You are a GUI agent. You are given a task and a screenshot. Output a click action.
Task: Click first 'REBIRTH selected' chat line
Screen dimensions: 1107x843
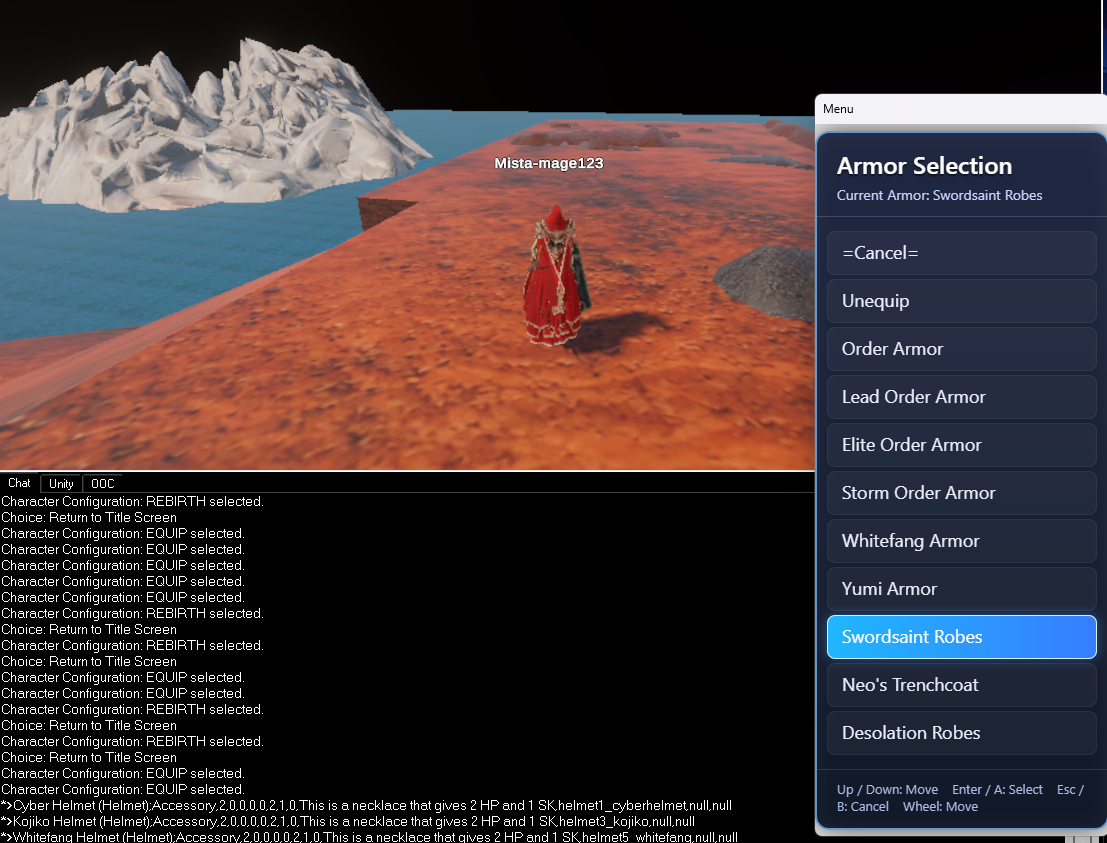pyautogui.click(x=133, y=501)
